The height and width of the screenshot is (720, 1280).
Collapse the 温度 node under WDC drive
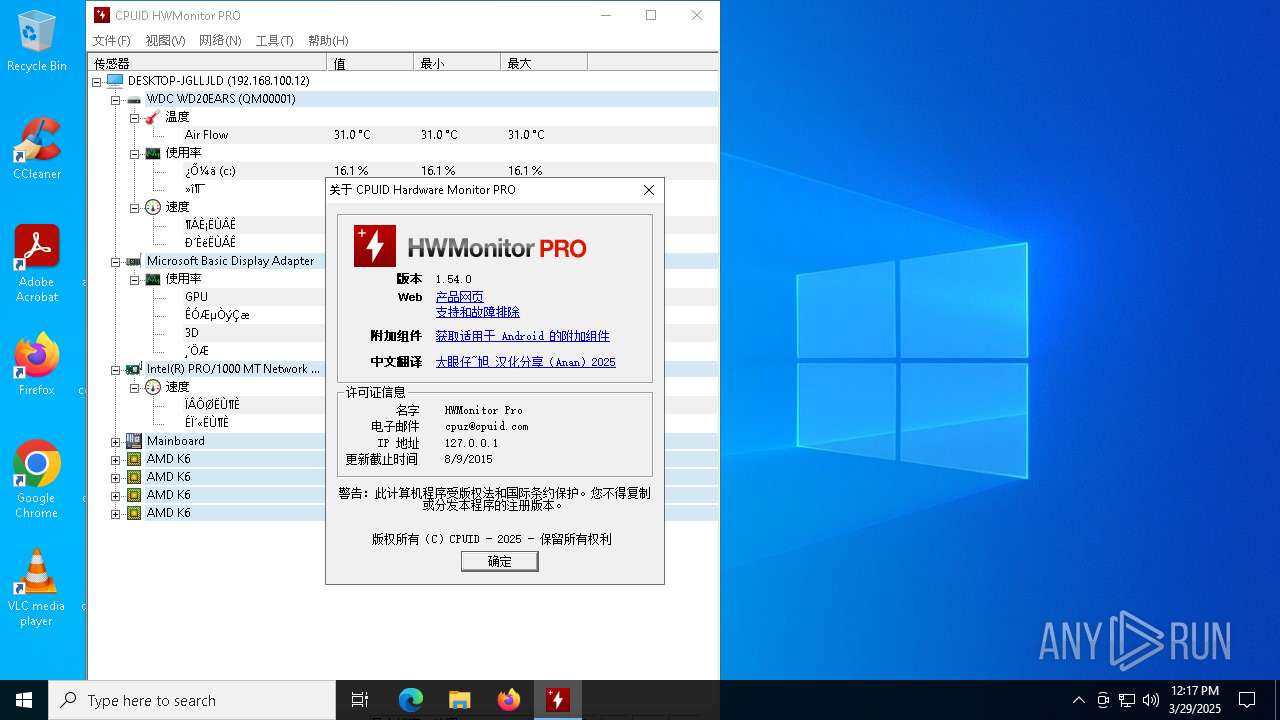point(134,117)
